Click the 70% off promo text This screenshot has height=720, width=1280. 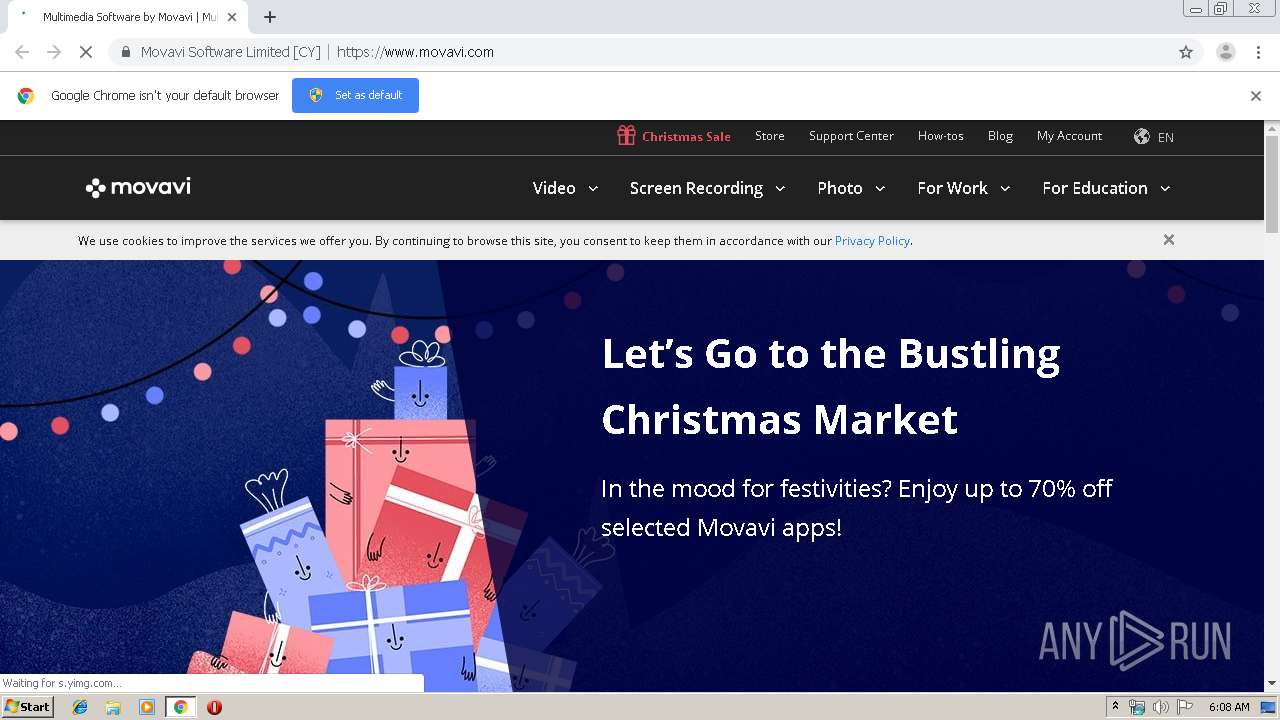[857, 508]
